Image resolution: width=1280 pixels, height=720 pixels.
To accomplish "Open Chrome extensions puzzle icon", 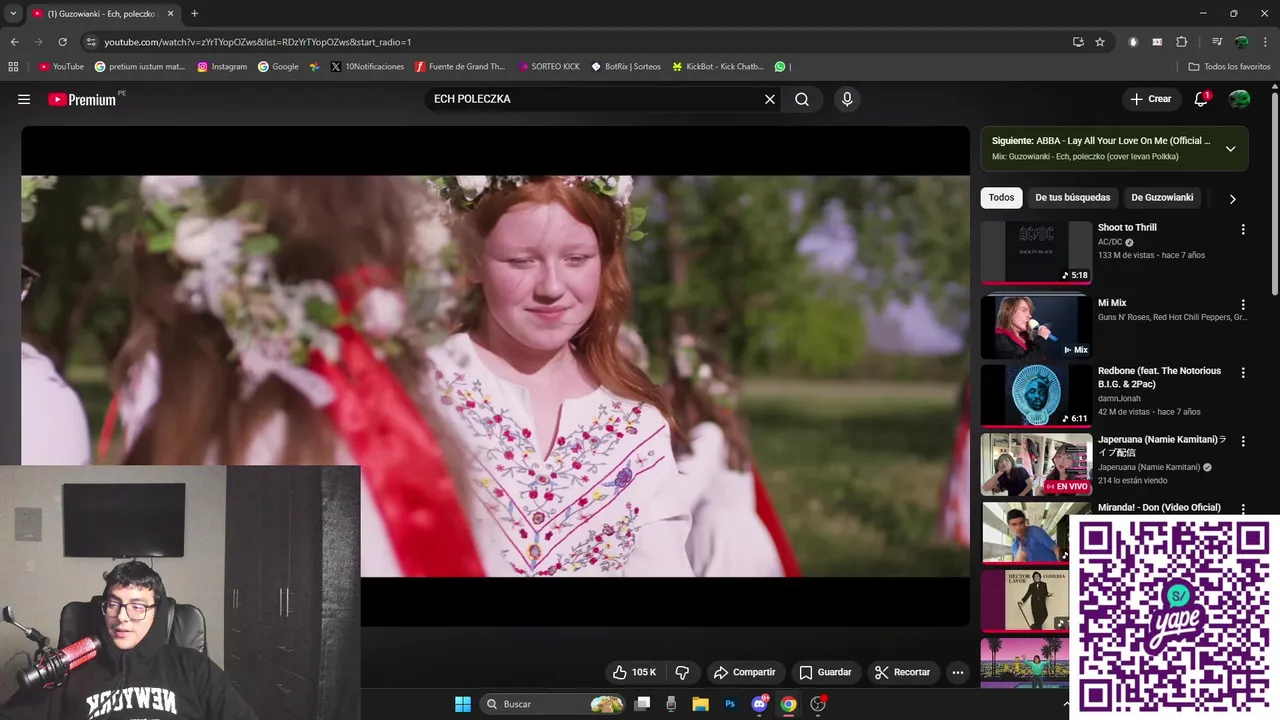I will [1181, 42].
